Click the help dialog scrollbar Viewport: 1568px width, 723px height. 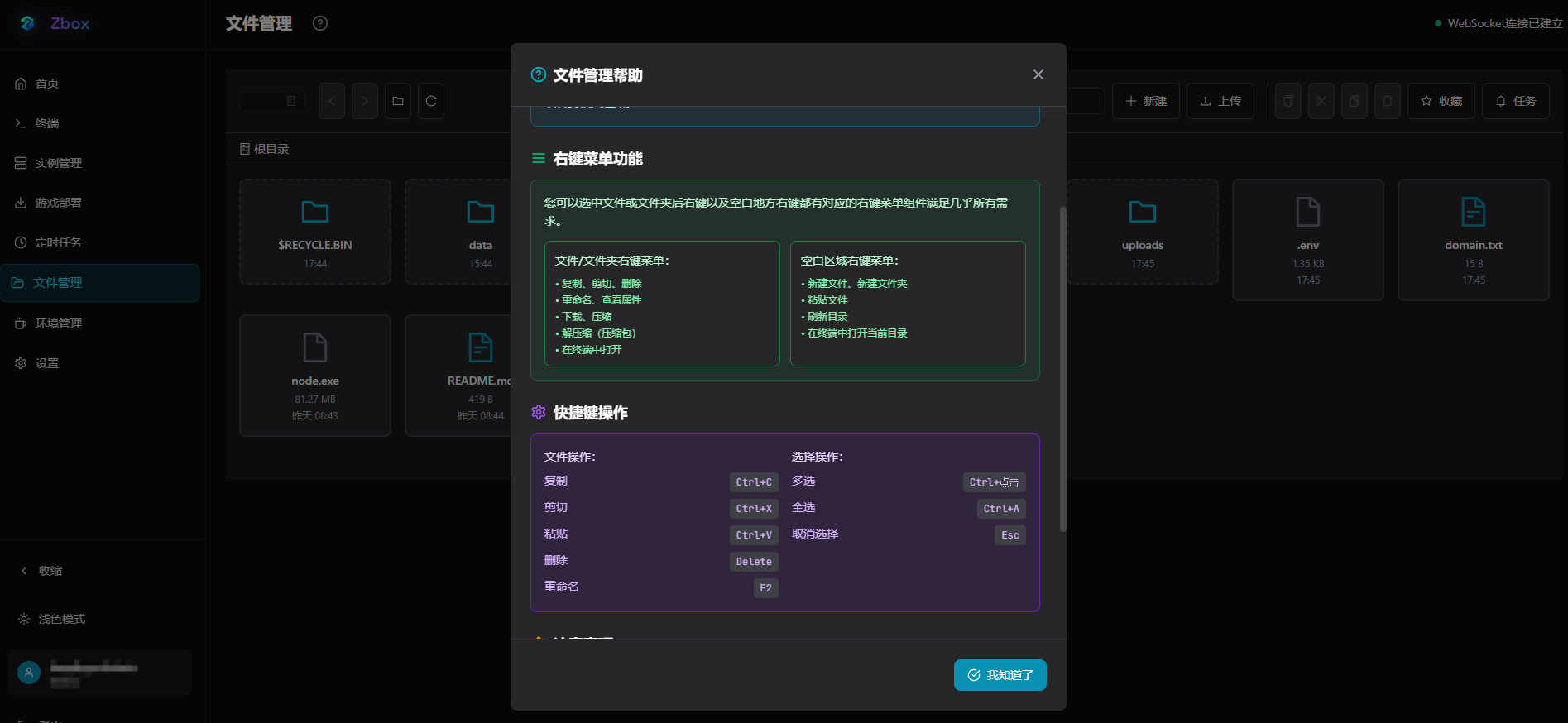click(x=1062, y=369)
